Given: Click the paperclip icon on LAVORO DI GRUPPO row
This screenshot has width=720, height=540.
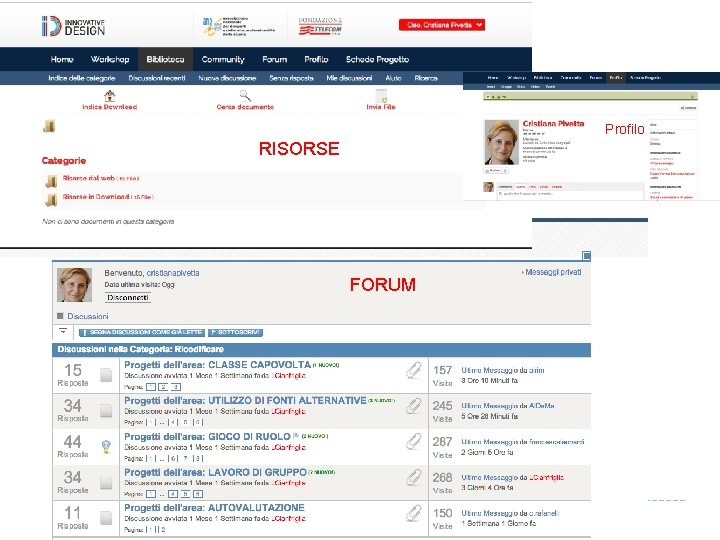Looking at the screenshot, I should coord(414,478).
